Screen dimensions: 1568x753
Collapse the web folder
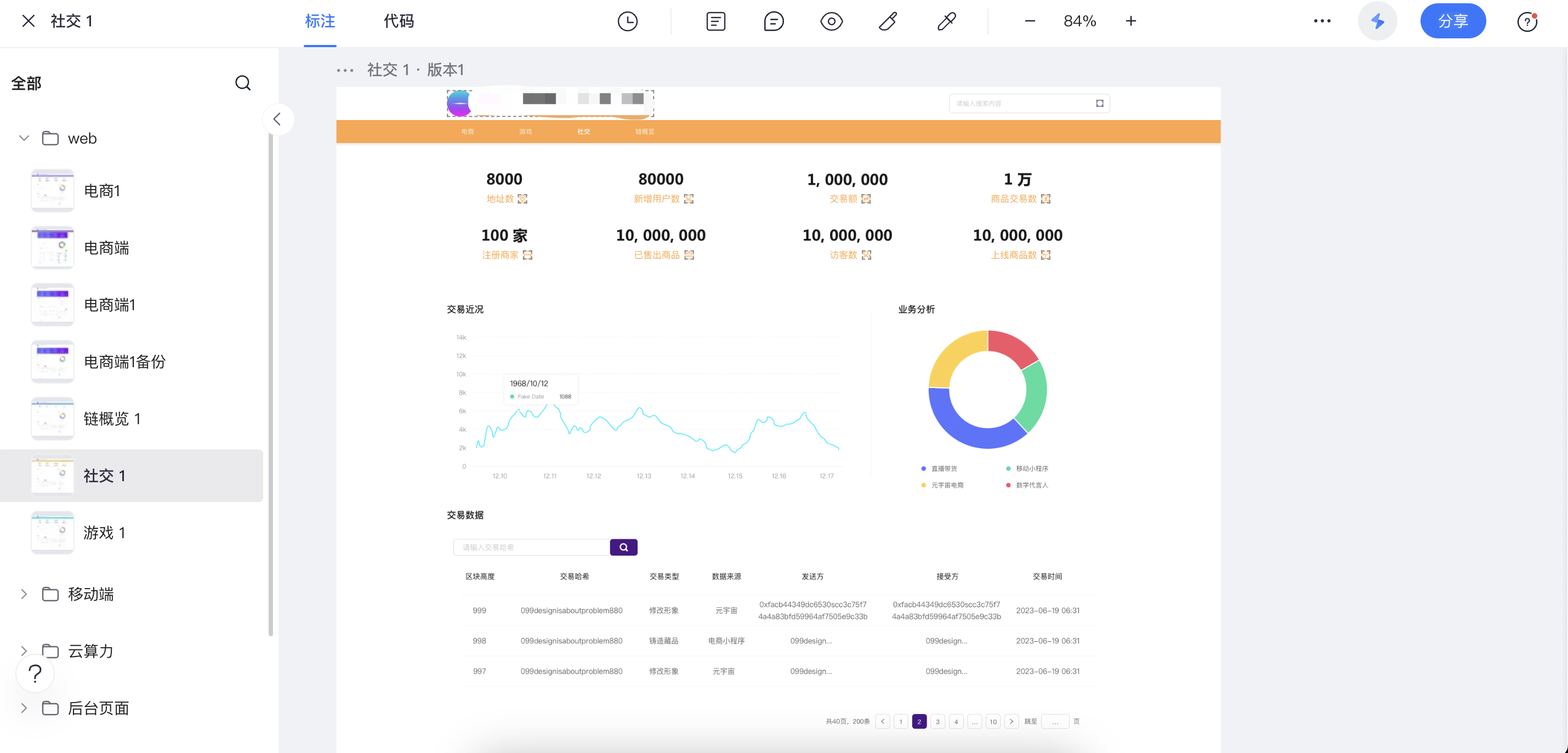24,138
